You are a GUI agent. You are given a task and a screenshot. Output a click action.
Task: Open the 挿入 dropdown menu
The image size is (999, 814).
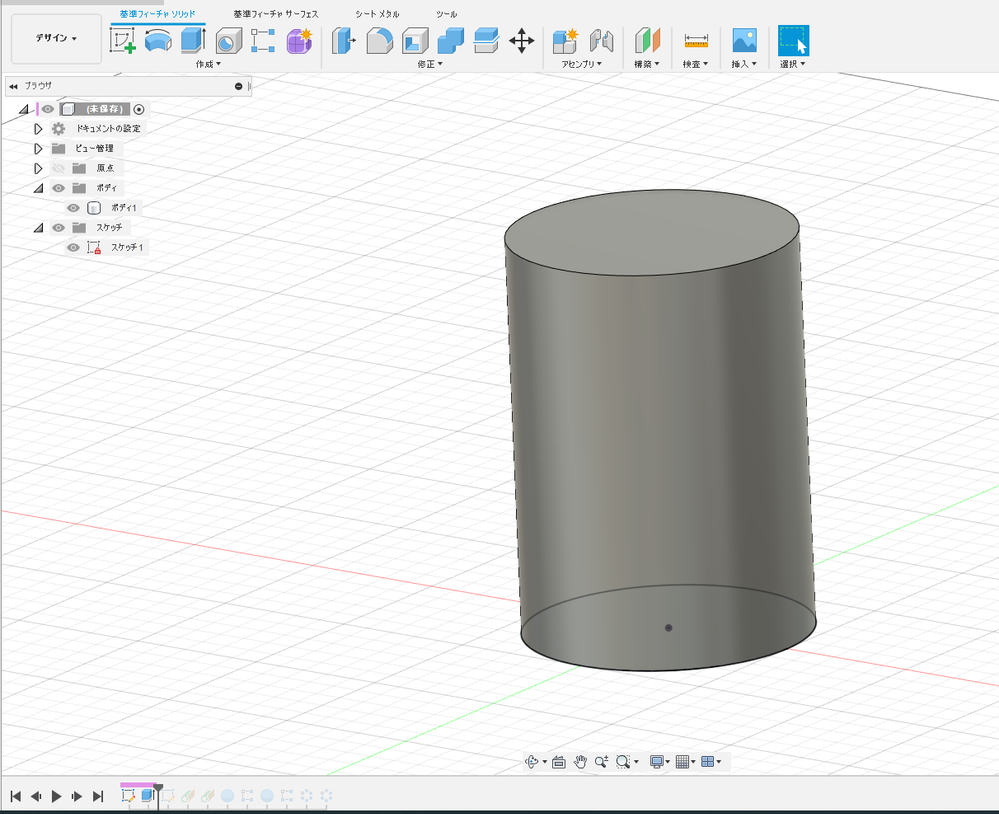coord(744,64)
